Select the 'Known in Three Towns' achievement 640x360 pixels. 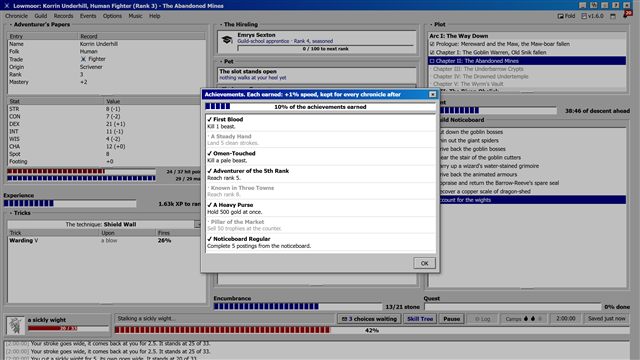pyautogui.click(x=320, y=191)
